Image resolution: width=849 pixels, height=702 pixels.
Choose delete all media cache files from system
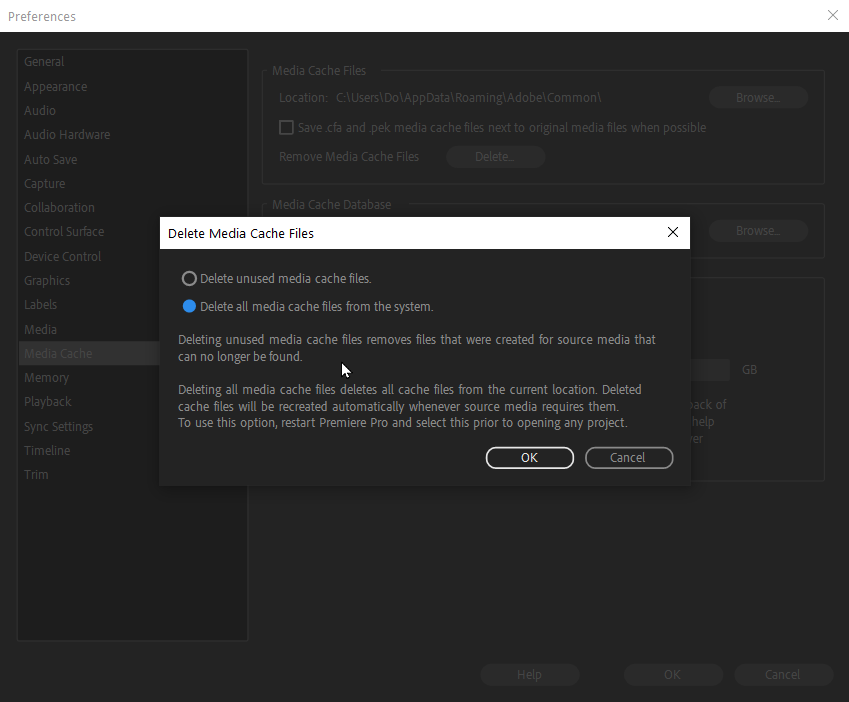[189, 306]
